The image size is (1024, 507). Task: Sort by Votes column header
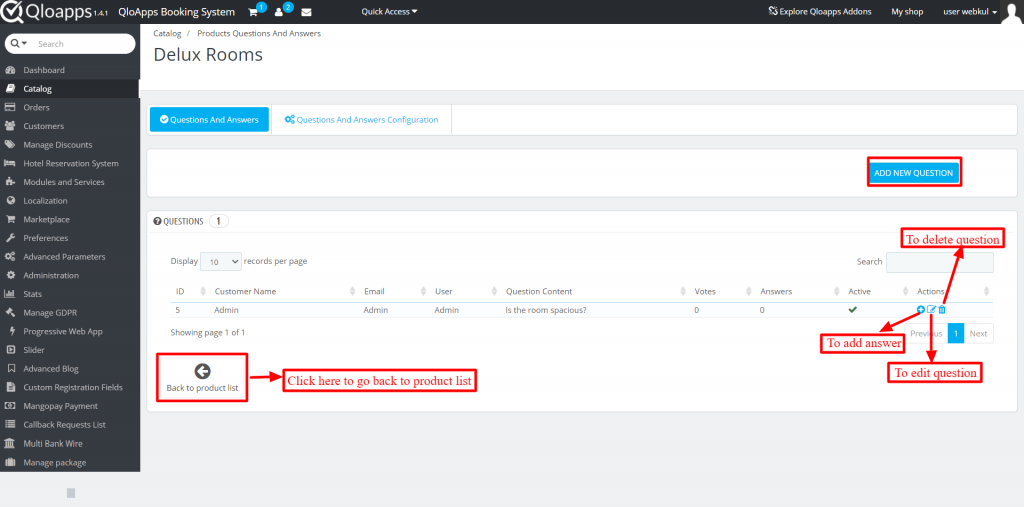point(705,291)
